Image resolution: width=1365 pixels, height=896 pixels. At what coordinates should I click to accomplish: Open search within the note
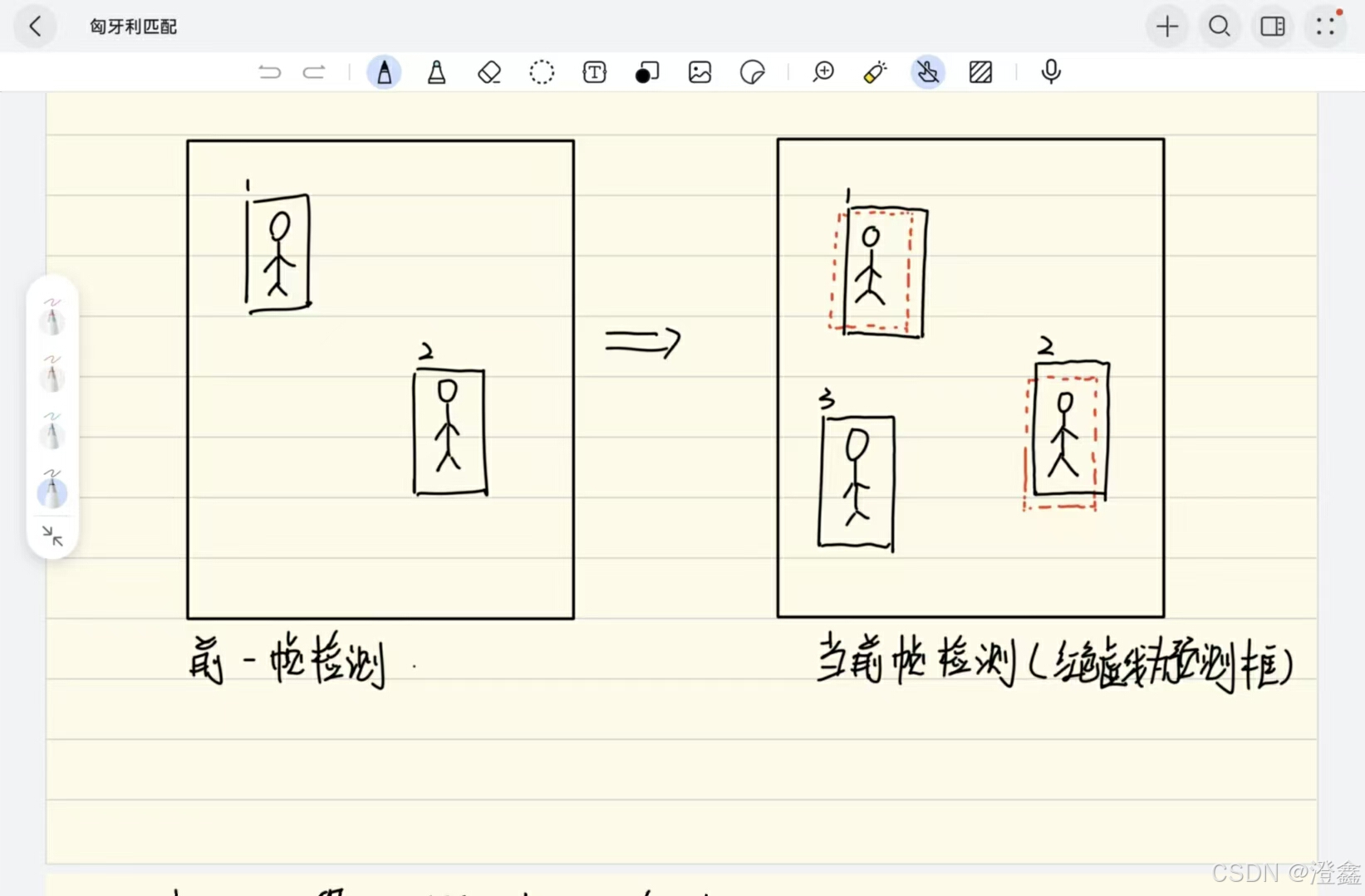coord(1219,26)
